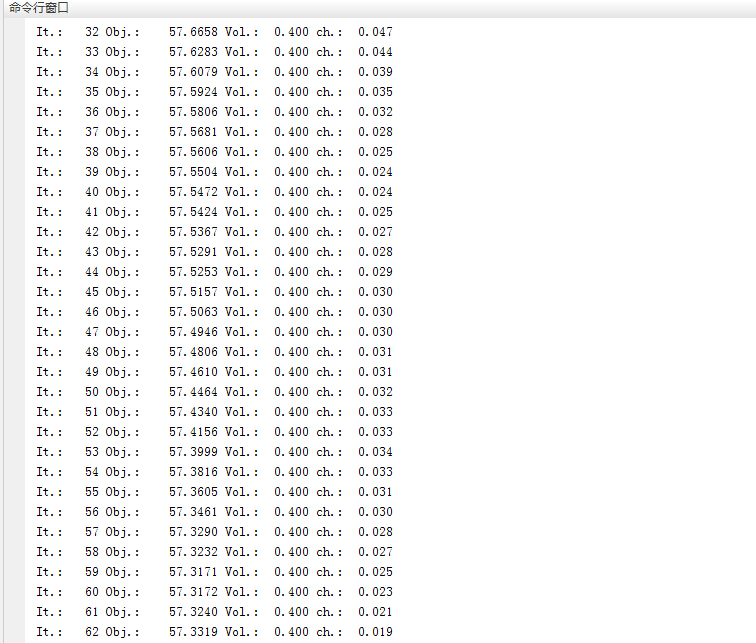The height and width of the screenshot is (643, 756).
Task: Click objective value 57.6079
Action: pyautogui.click(x=193, y=72)
